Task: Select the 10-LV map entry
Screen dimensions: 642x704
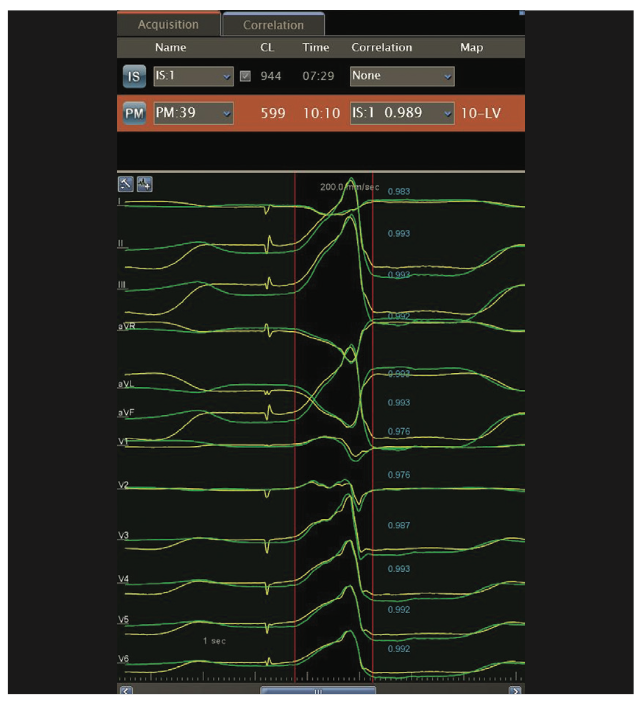Action: coord(481,113)
